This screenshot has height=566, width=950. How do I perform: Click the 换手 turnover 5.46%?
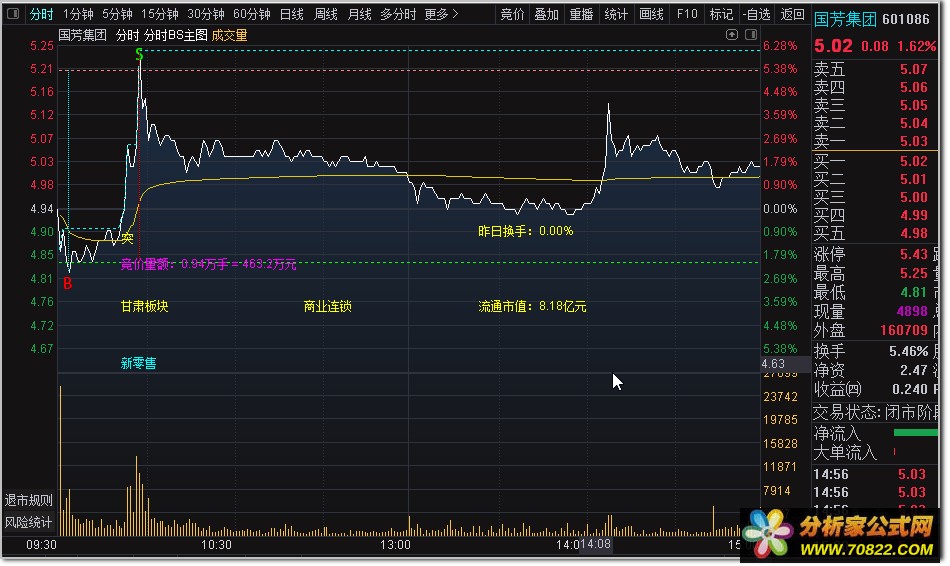click(909, 351)
